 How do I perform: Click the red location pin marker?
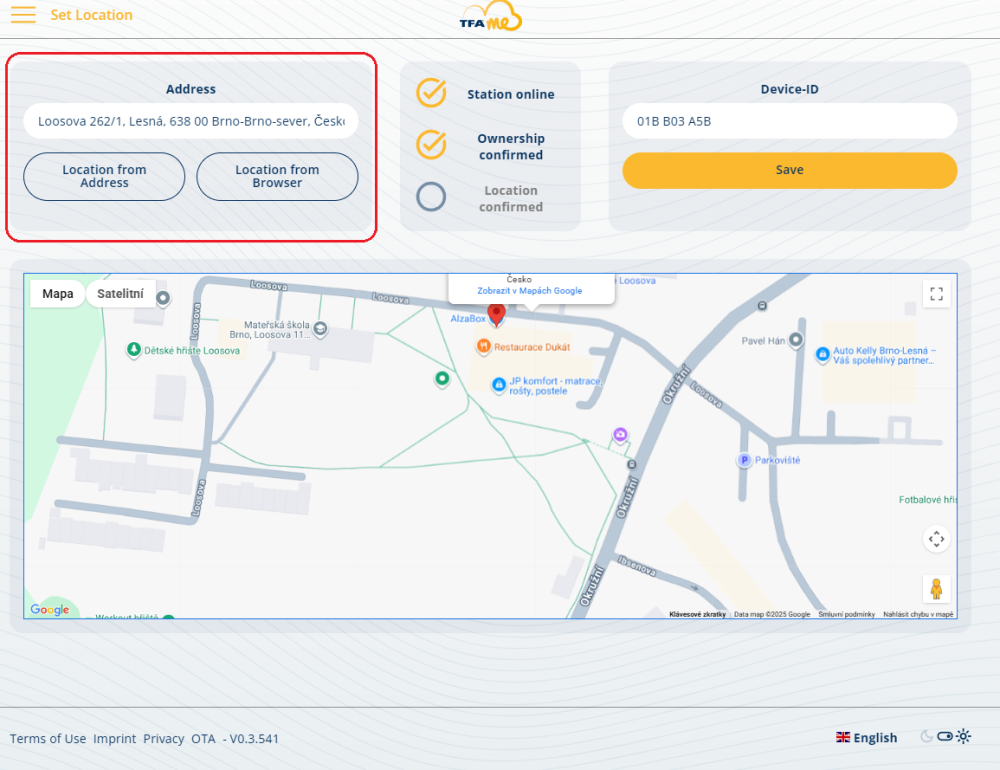coord(496,315)
